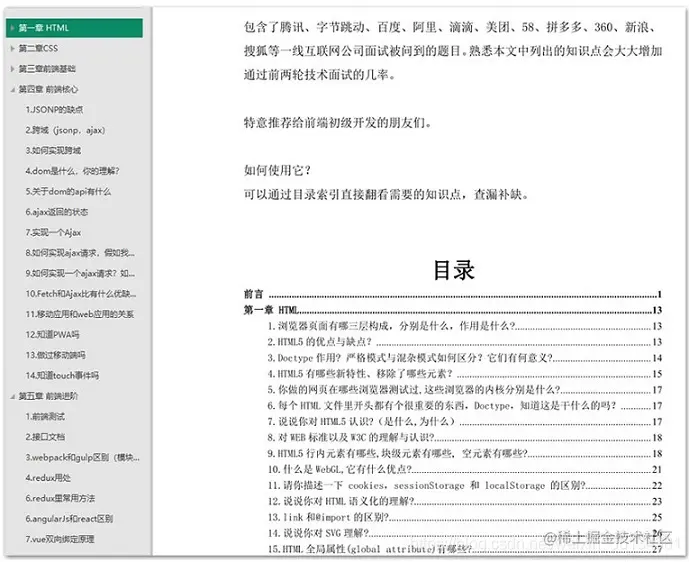Viewport: 689px width, 562px height.
Task: Open bookmark 7.vue双向绑定原理
Action: tap(60, 539)
